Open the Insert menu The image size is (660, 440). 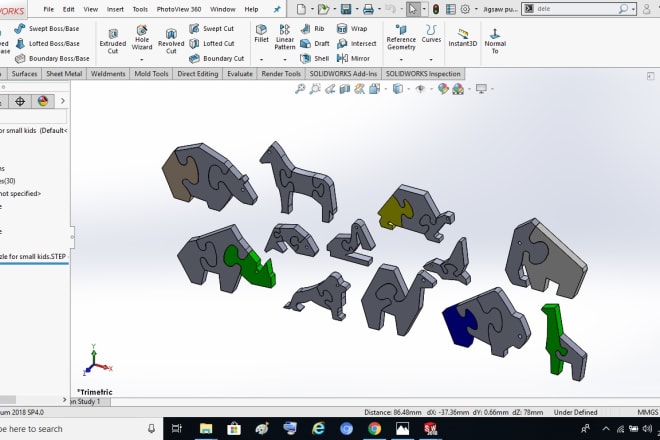(x=115, y=8)
